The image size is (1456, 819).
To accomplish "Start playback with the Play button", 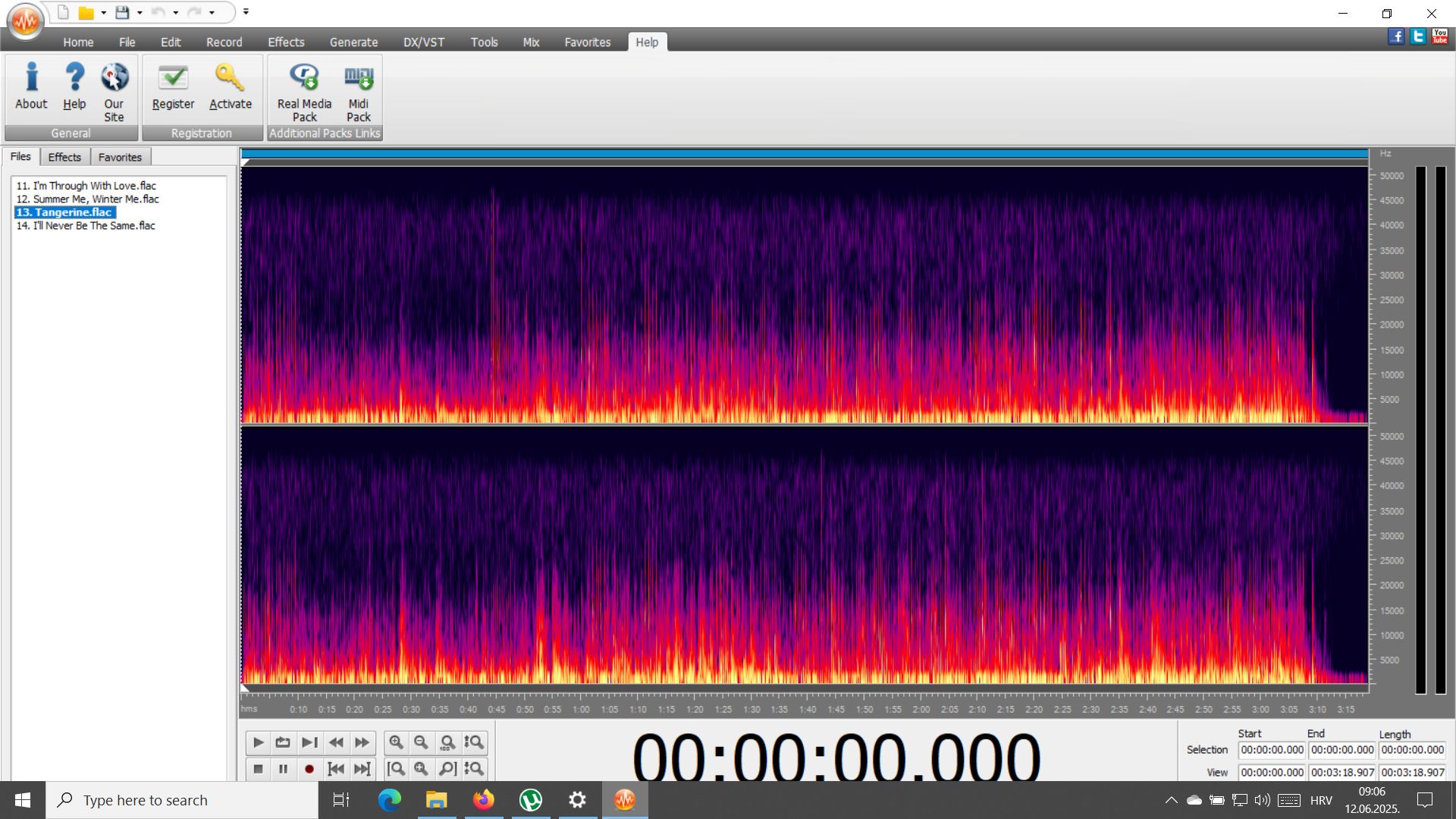I will pos(258,742).
